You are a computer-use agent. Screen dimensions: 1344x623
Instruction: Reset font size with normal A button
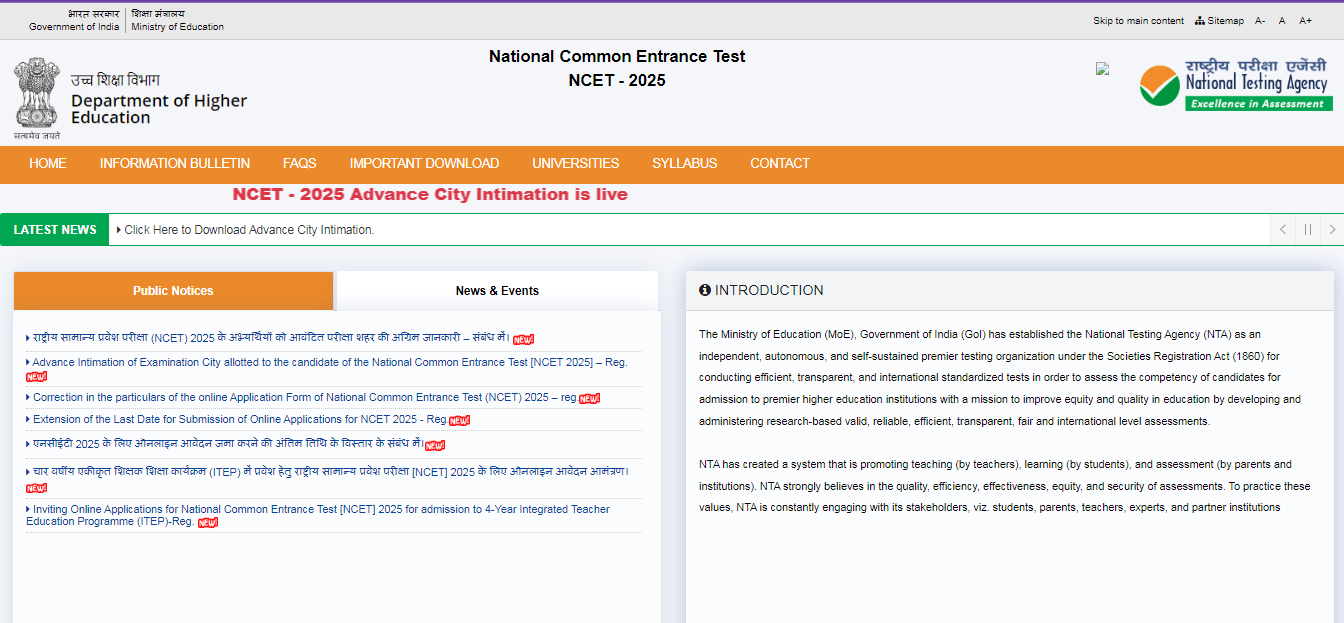click(1282, 21)
